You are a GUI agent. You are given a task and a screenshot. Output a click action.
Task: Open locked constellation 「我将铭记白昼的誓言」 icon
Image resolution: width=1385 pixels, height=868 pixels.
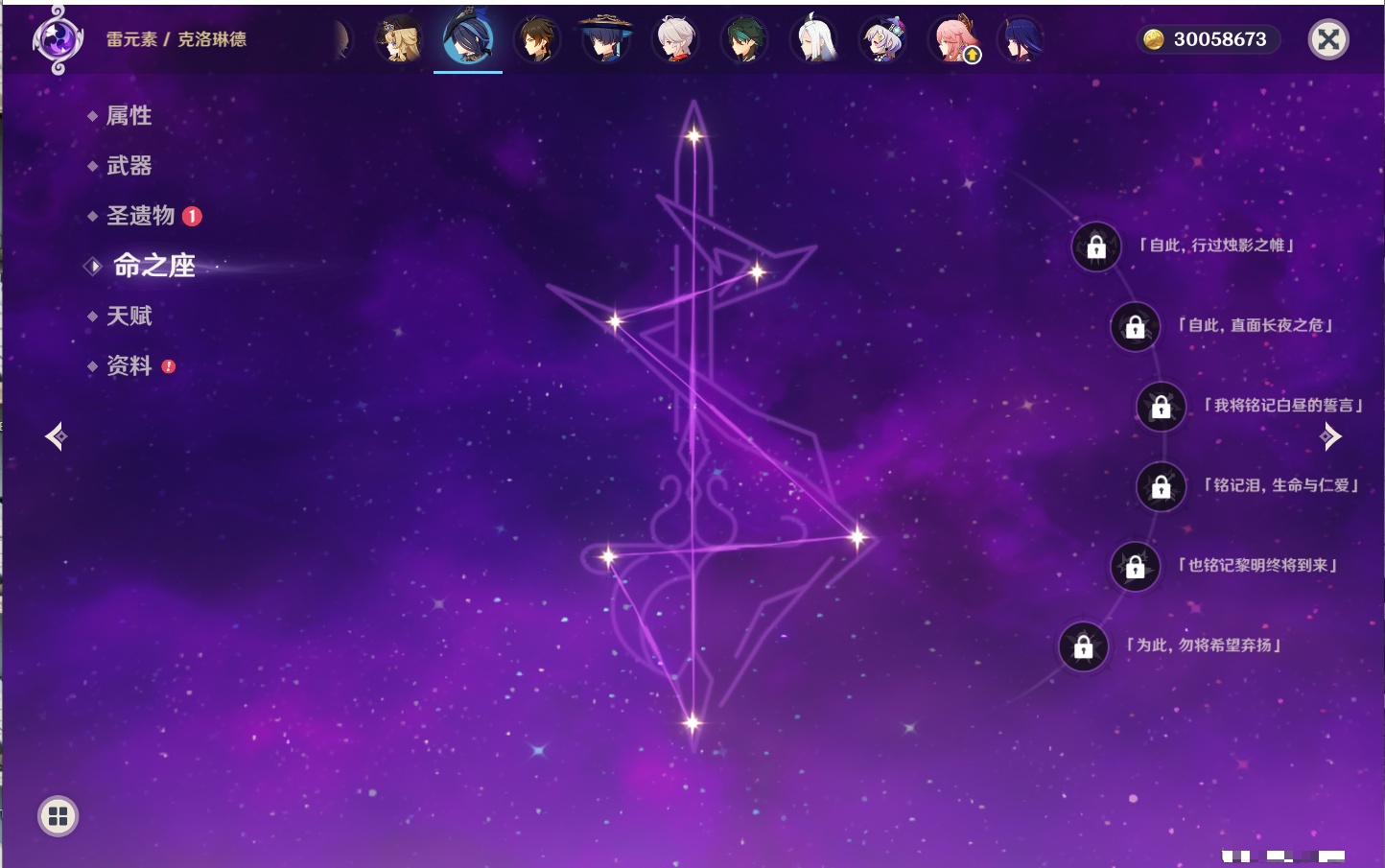point(1161,407)
